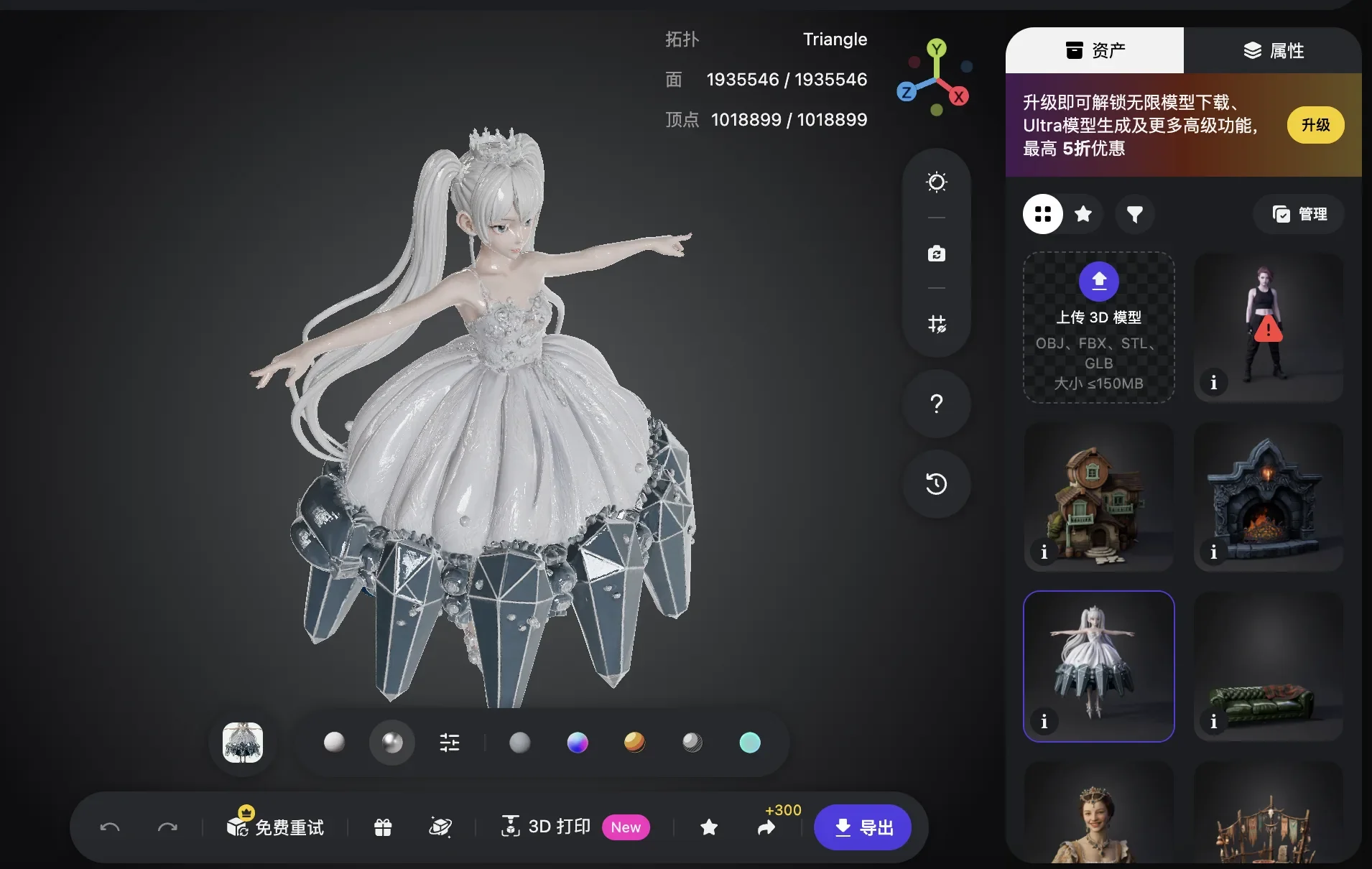
Task: Snap view to the Z axis
Action: pyautogui.click(x=907, y=91)
